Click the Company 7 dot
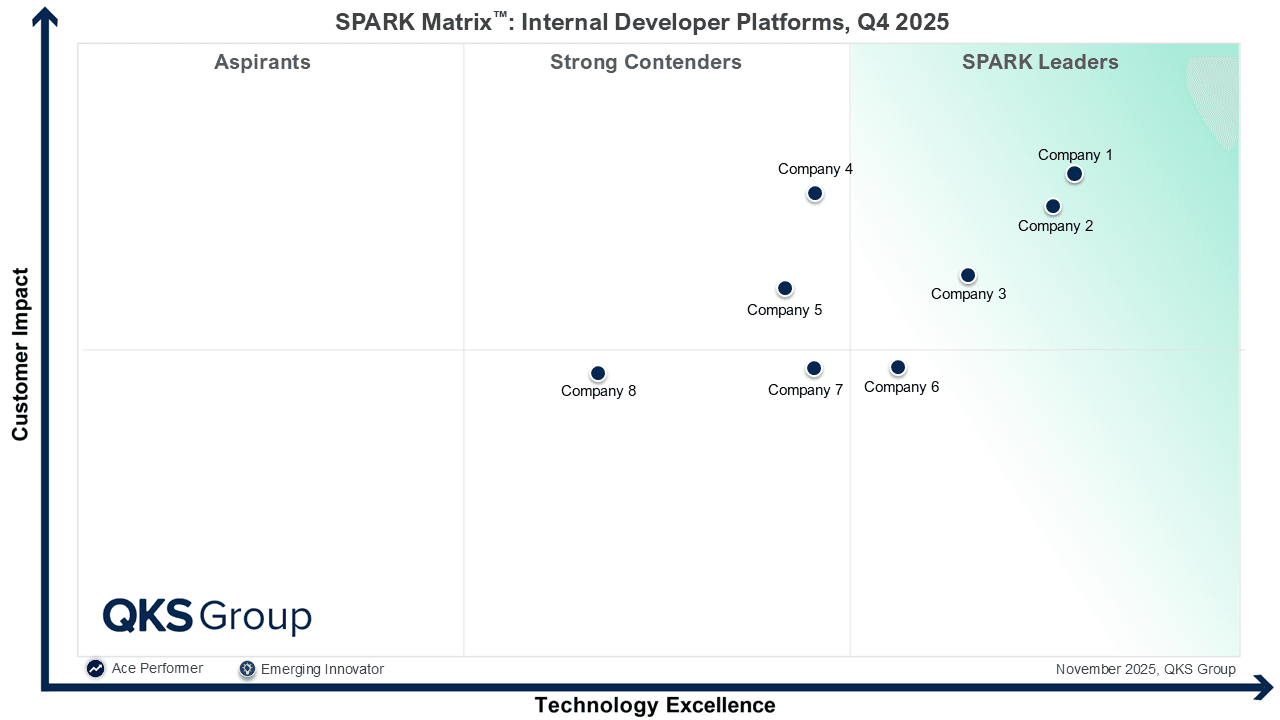Viewport: 1280px width, 720px height. coord(814,368)
